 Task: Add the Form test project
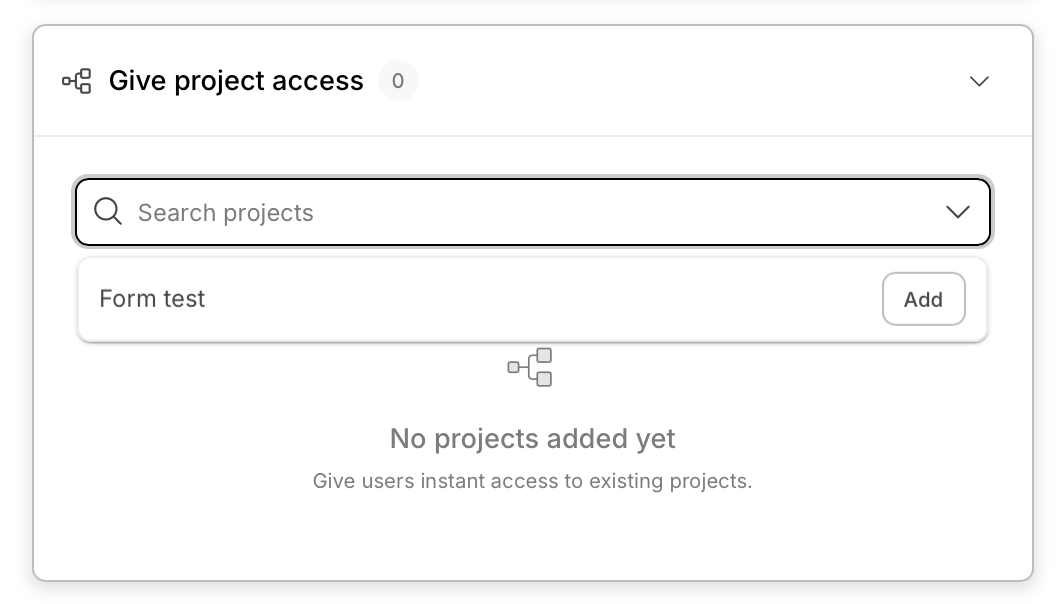click(923, 299)
